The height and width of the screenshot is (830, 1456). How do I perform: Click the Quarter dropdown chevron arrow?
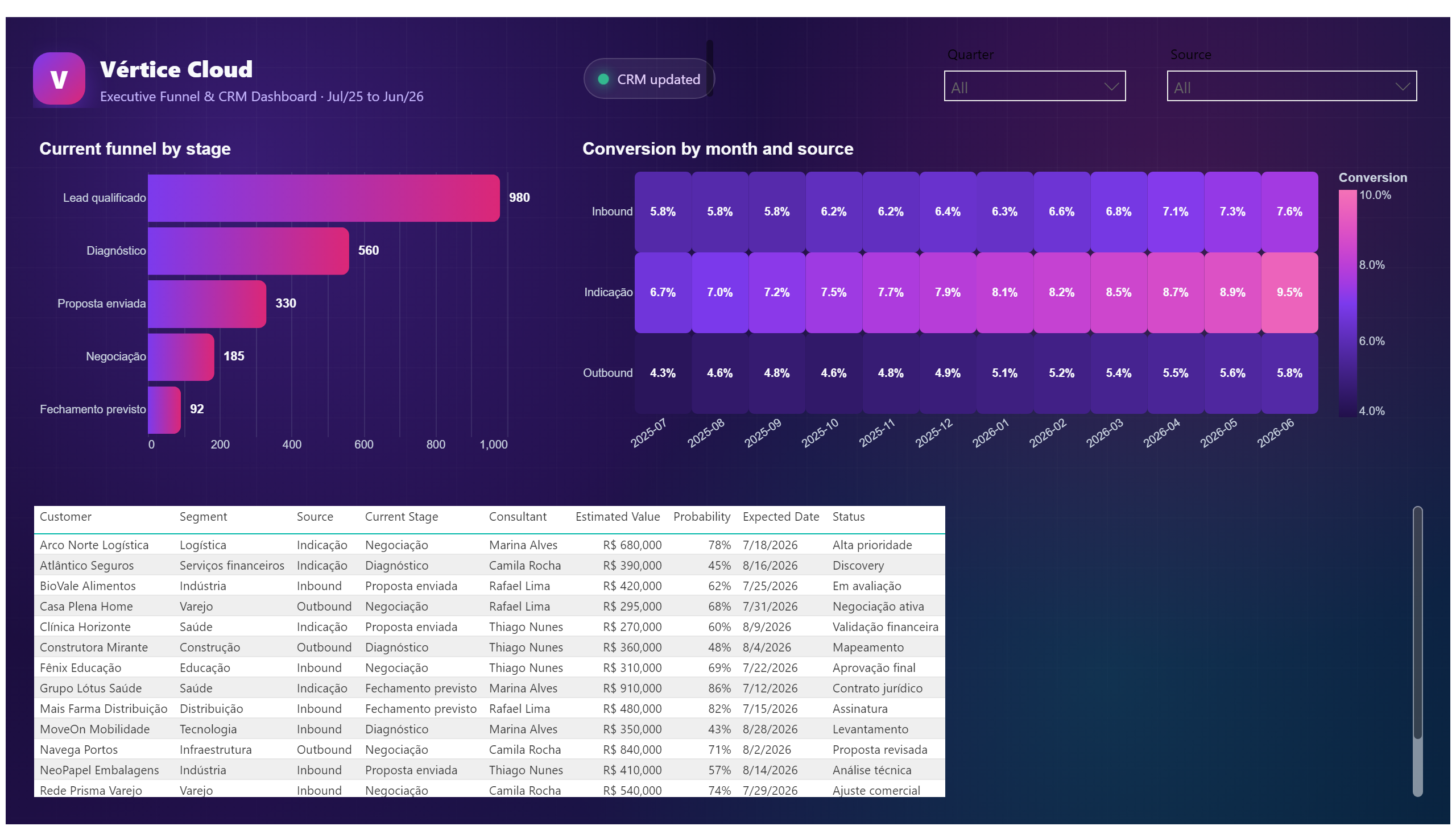click(x=1110, y=86)
